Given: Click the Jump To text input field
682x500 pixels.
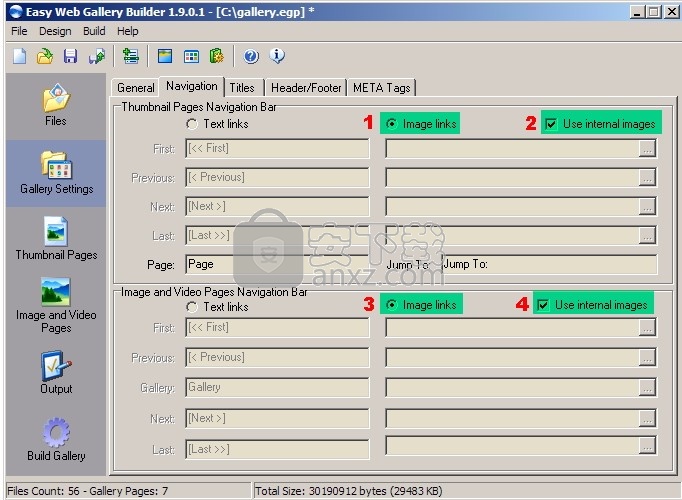Looking at the screenshot, I should (x=549, y=264).
